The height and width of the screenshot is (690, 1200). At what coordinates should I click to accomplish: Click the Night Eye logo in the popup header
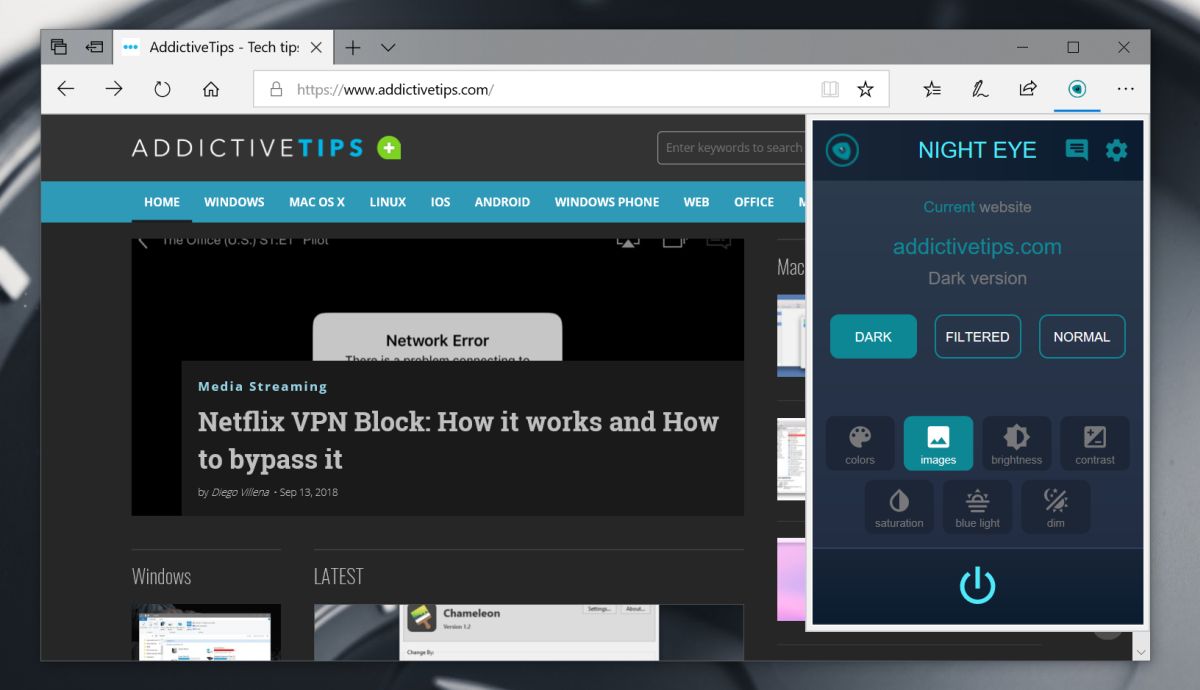point(842,150)
